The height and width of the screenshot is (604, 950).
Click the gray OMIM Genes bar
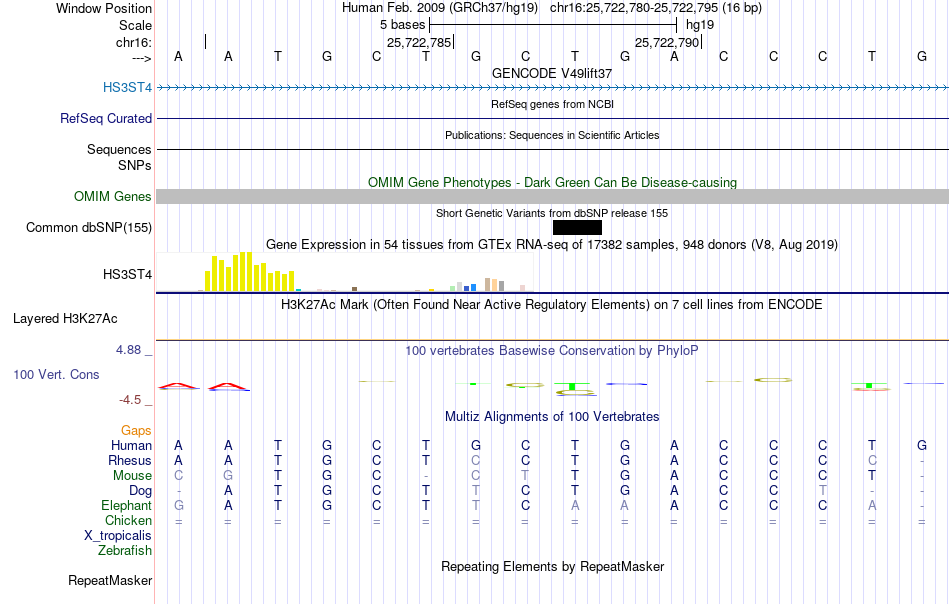click(x=553, y=196)
